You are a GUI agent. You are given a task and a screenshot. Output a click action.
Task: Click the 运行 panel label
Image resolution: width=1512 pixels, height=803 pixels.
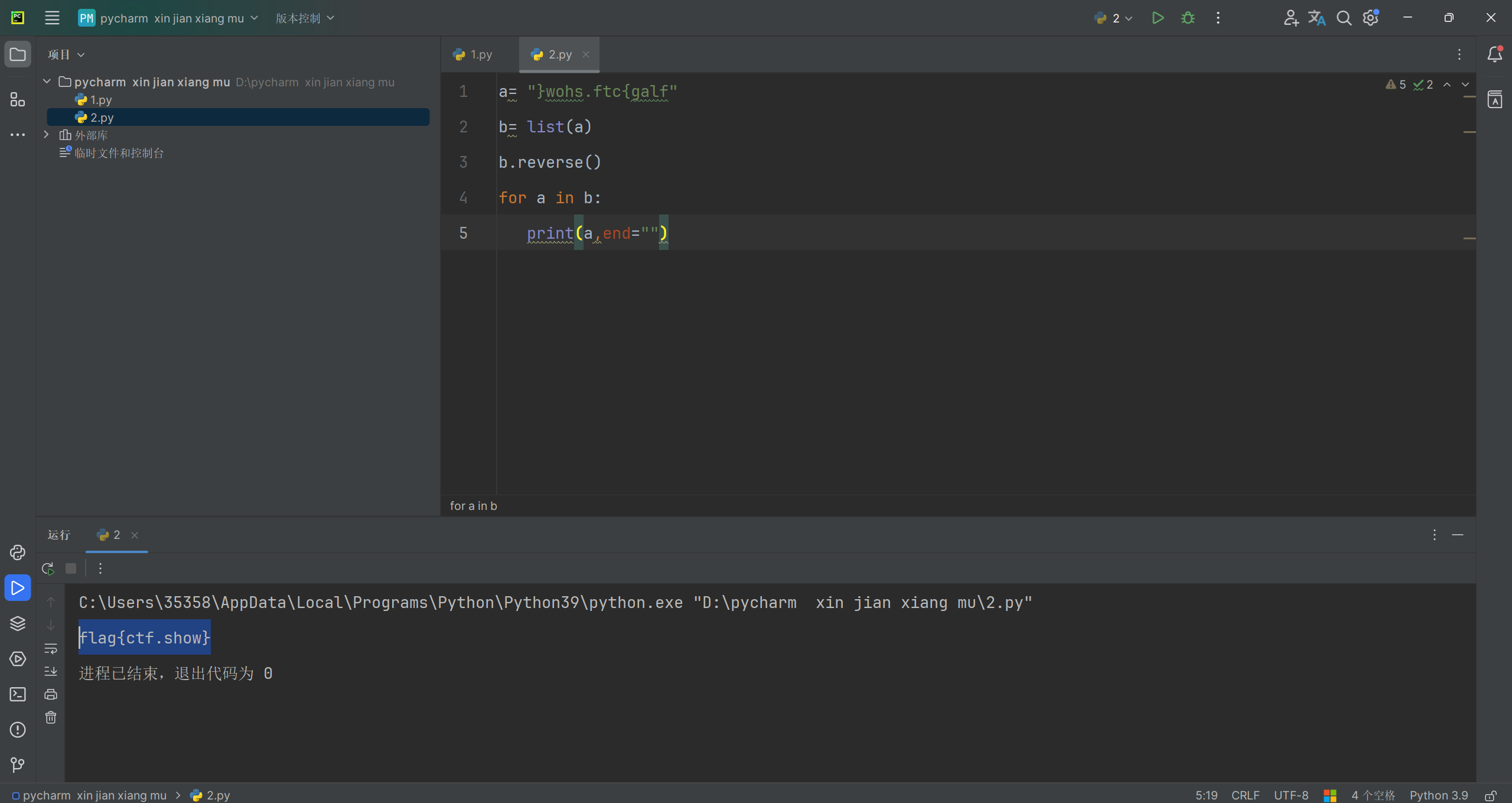pyautogui.click(x=59, y=535)
